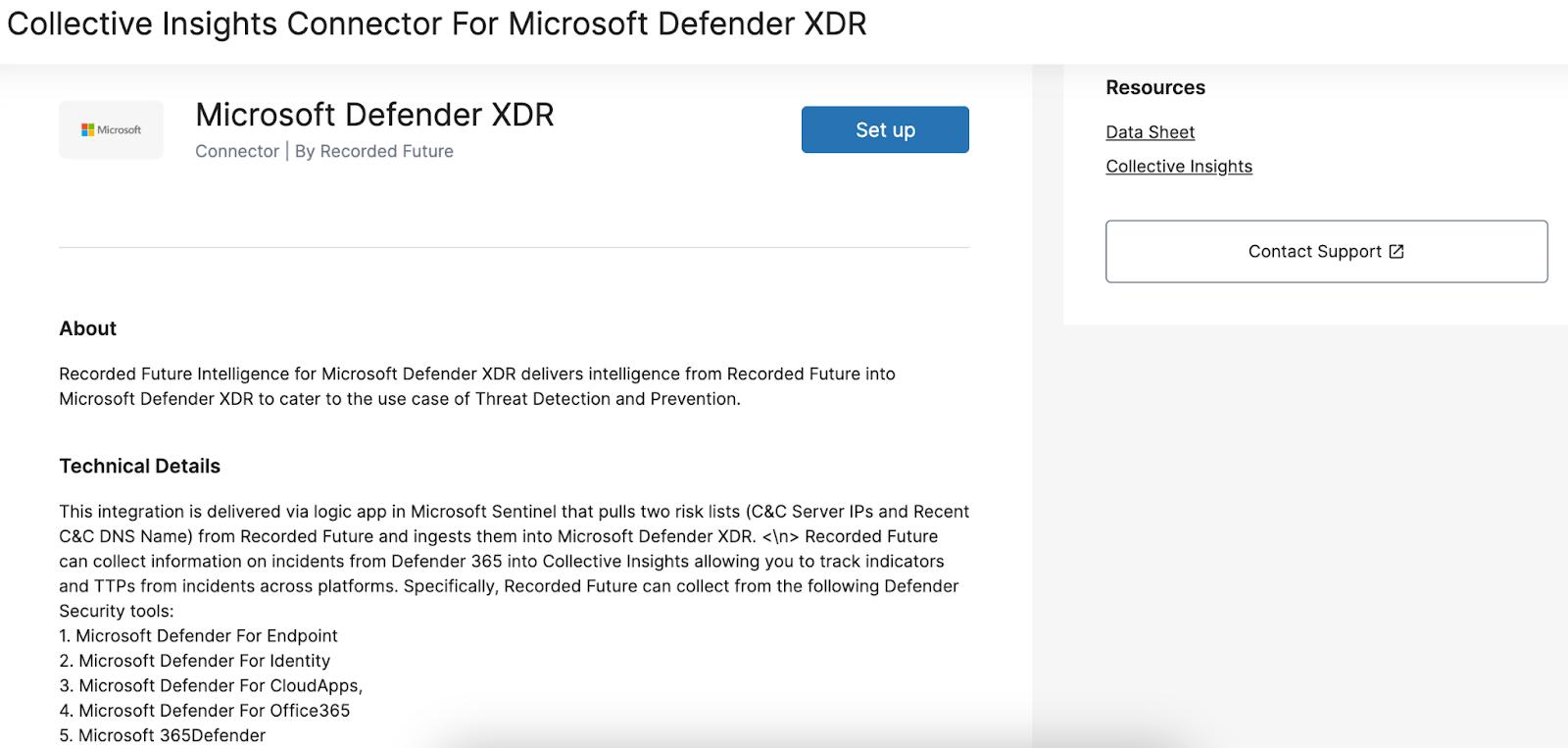The width and height of the screenshot is (1568, 748).
Task: Click the About section heading
Action: tap(87, 328)
